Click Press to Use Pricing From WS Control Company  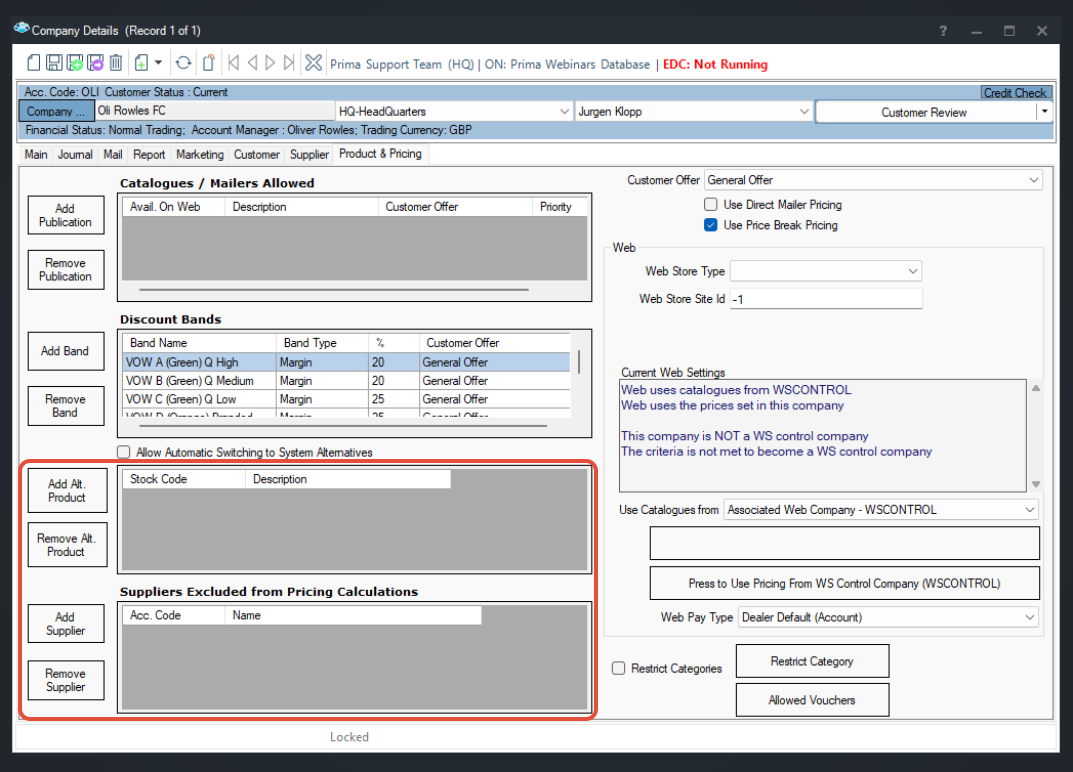[x=844, y=583]
